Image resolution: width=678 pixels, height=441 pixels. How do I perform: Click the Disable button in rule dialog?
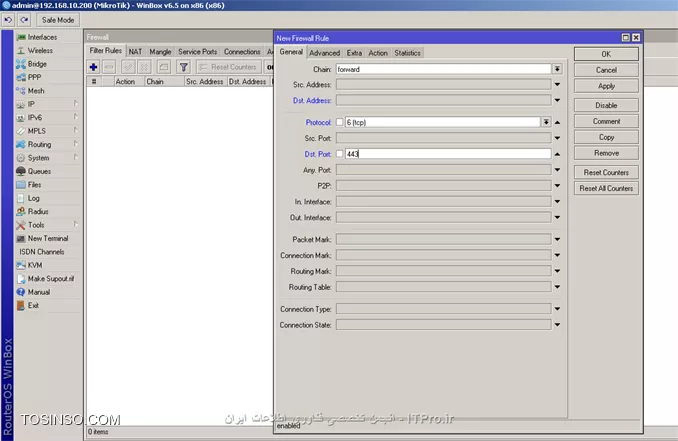[606, 105]
